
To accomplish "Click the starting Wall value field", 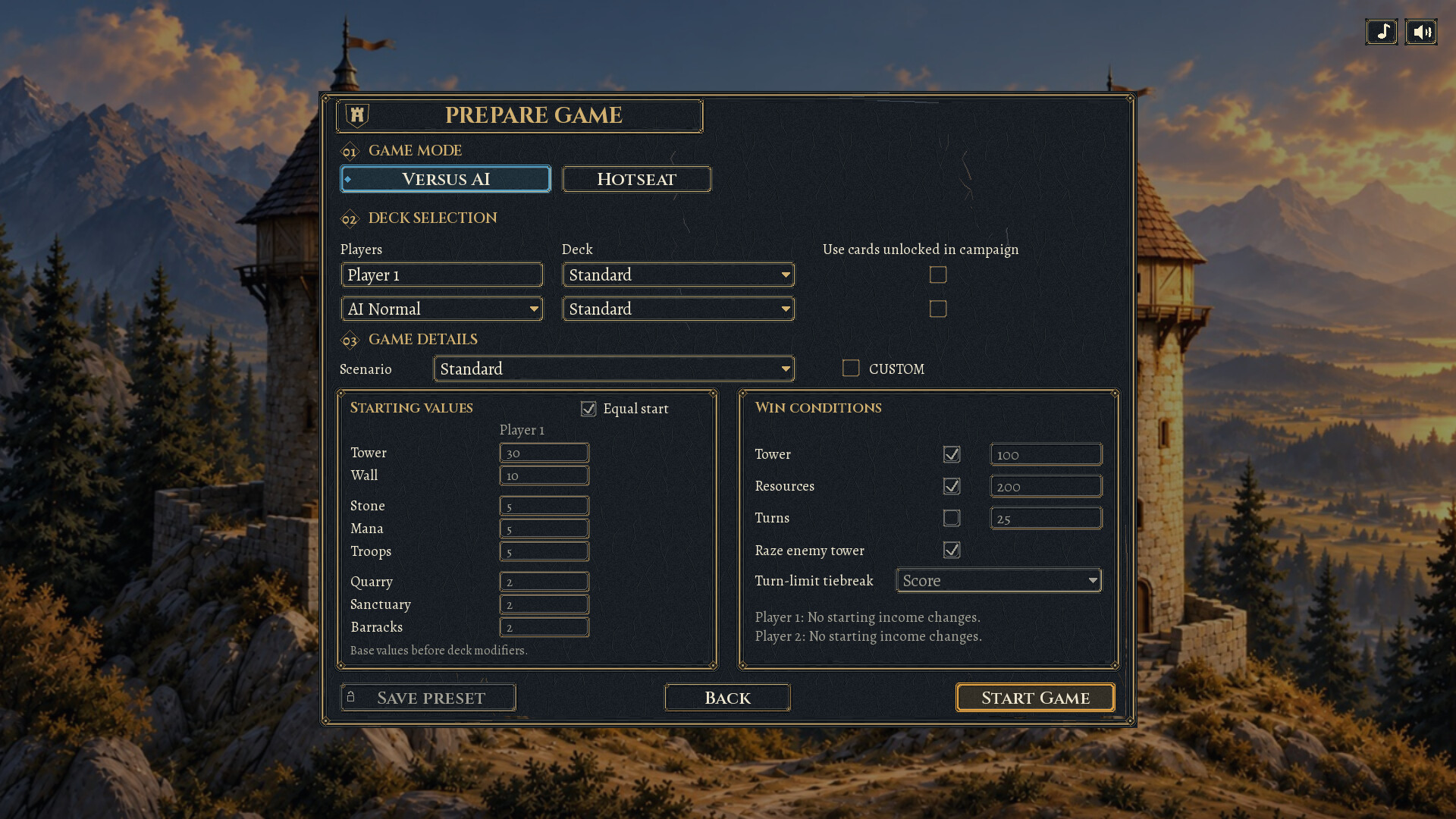I will pyautogui.click(x=544, y=475).
